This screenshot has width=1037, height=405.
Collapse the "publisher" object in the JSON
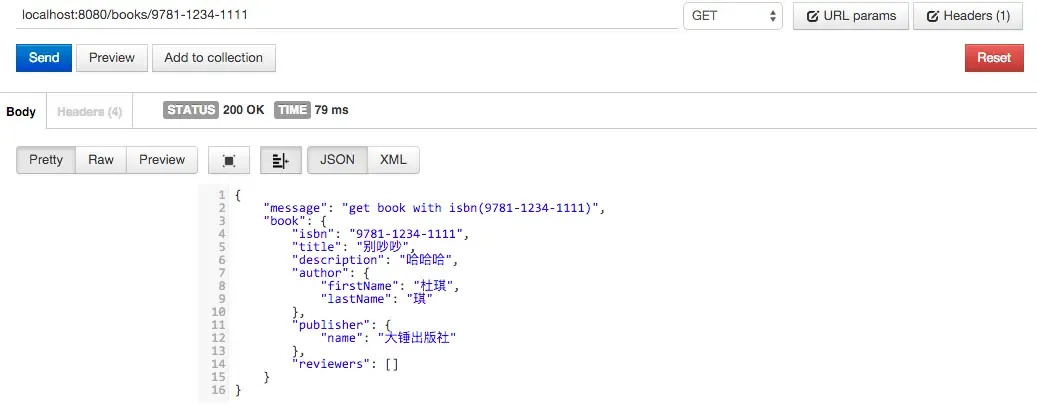(342, 325)
